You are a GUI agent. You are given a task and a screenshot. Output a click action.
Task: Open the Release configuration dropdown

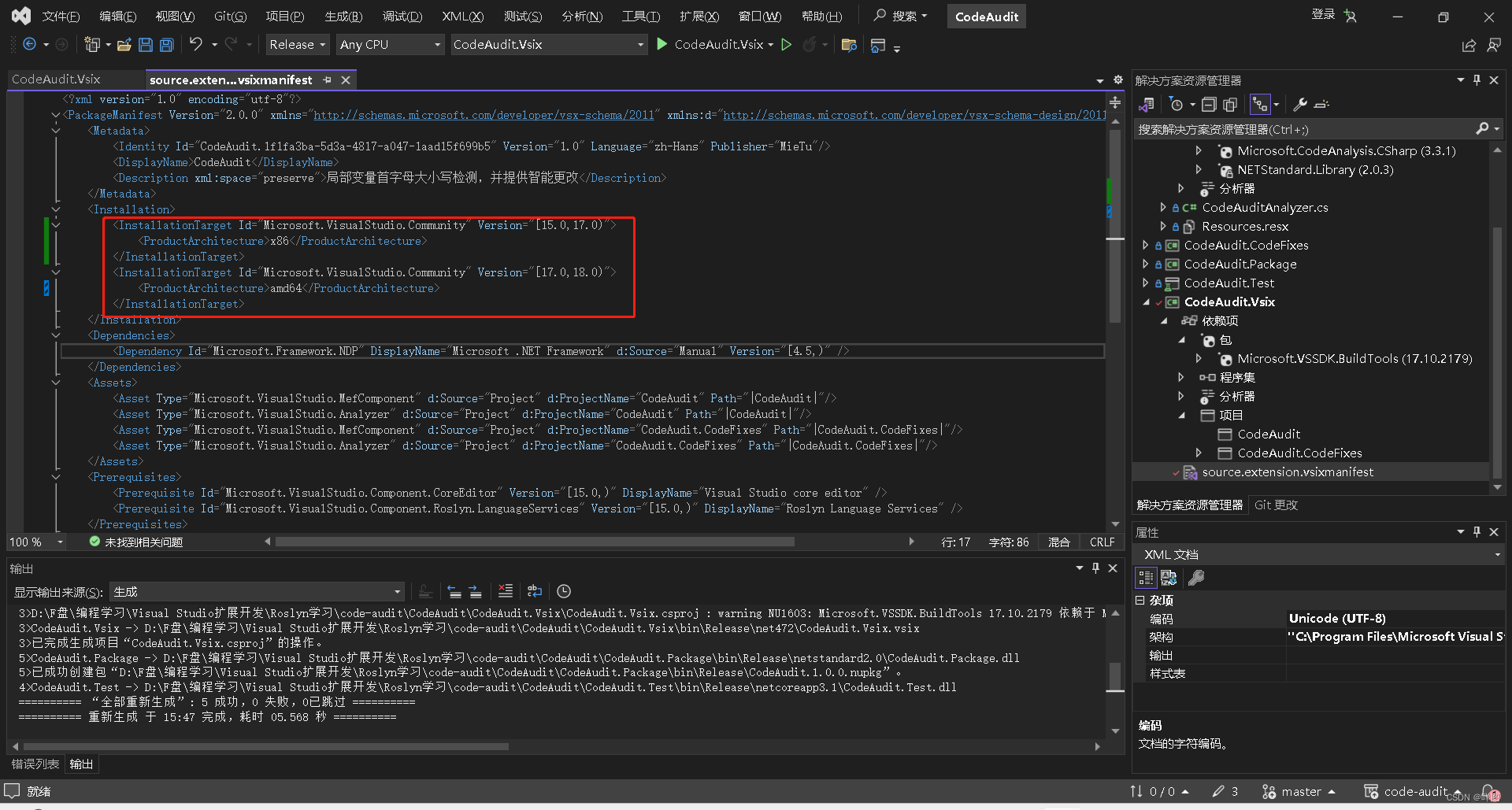pyautogui.click(x=297, y=45)
